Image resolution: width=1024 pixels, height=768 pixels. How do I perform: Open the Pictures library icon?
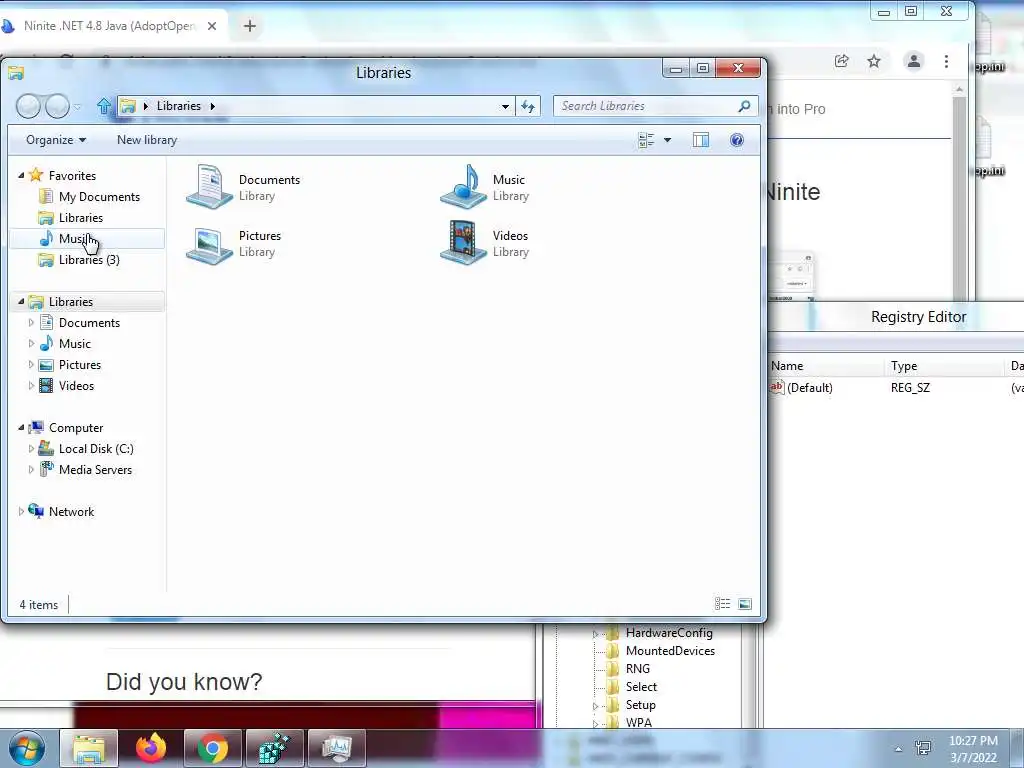point(209,244)
